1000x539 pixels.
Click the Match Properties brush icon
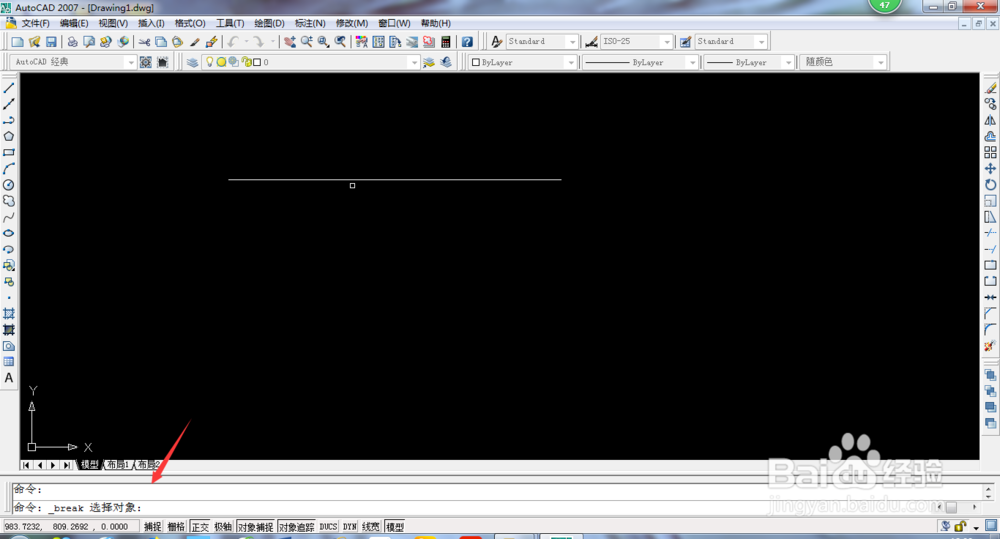[195, 41]
